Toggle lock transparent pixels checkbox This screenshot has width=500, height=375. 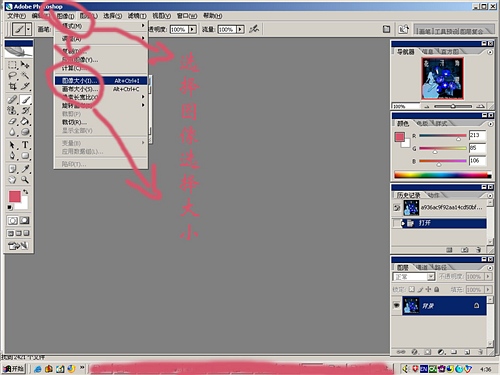tap(412, 289)
